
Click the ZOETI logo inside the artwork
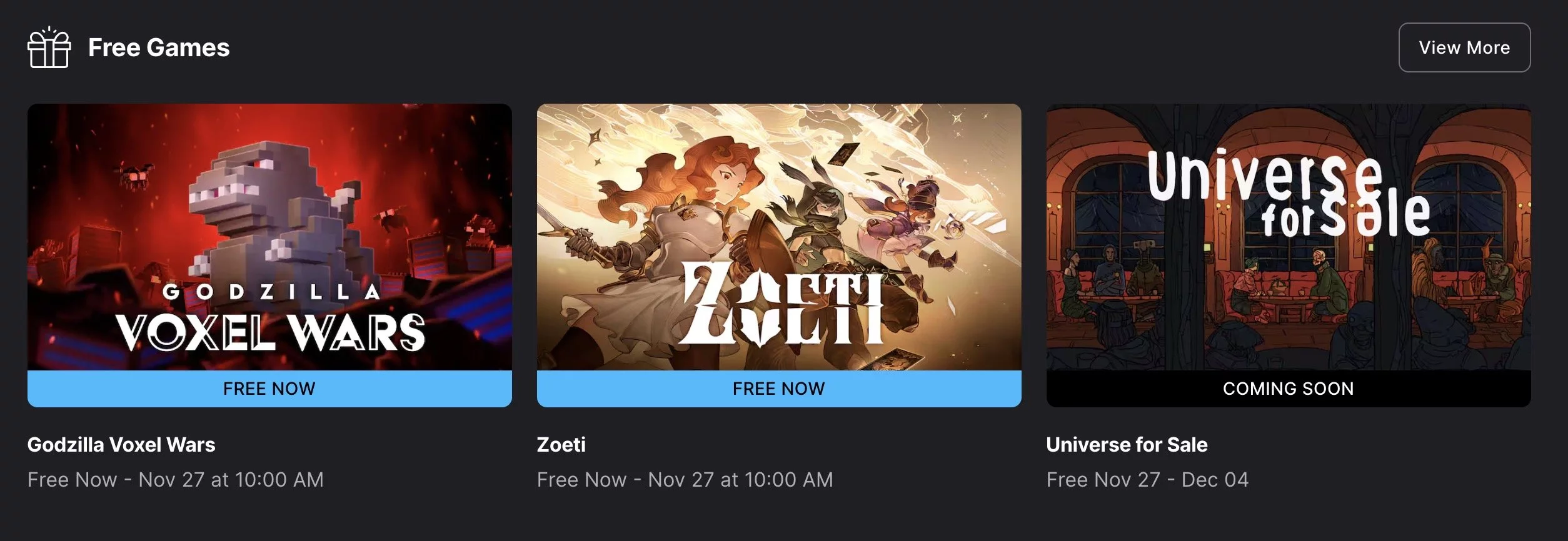(x=781, y=304)
